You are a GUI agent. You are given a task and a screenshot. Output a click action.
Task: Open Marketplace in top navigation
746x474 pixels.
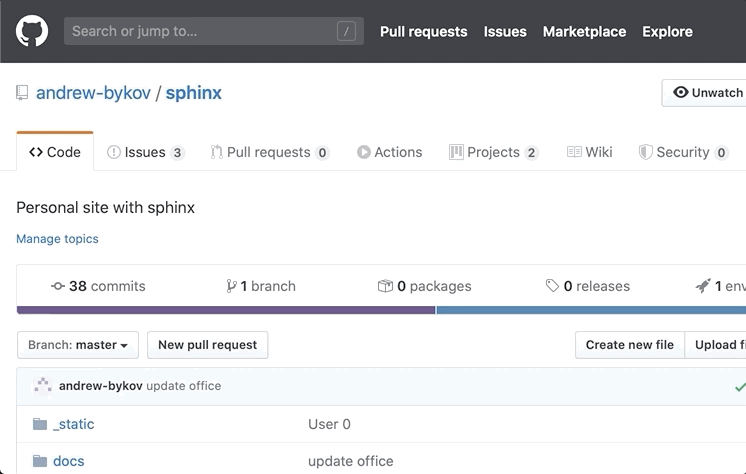(584, 31)
